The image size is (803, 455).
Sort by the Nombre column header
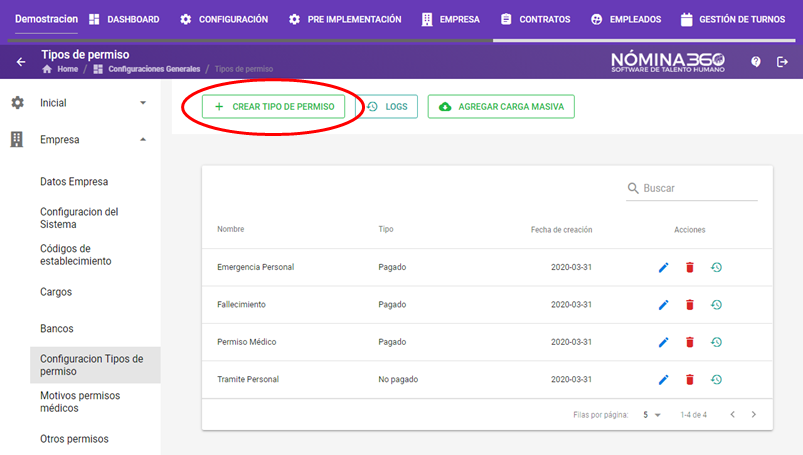[230, 229]
